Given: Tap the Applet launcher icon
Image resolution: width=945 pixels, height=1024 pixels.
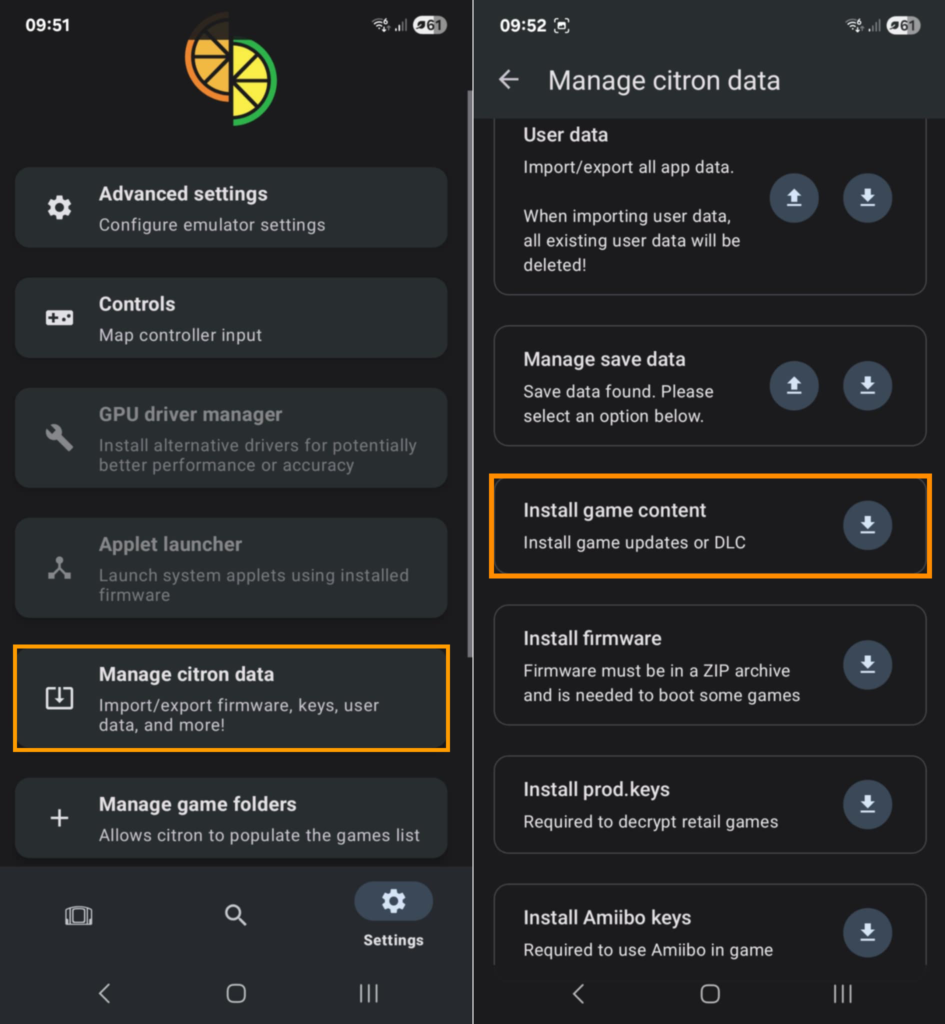Looking at the screenshot, I should point(58,567).
